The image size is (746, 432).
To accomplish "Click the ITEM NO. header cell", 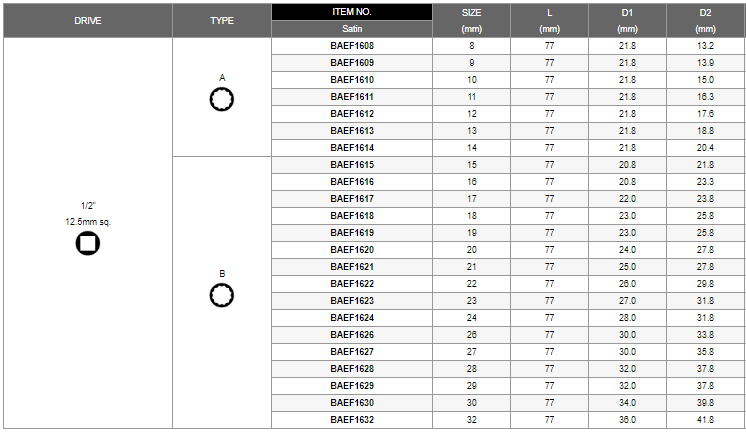I will (352, 12).
